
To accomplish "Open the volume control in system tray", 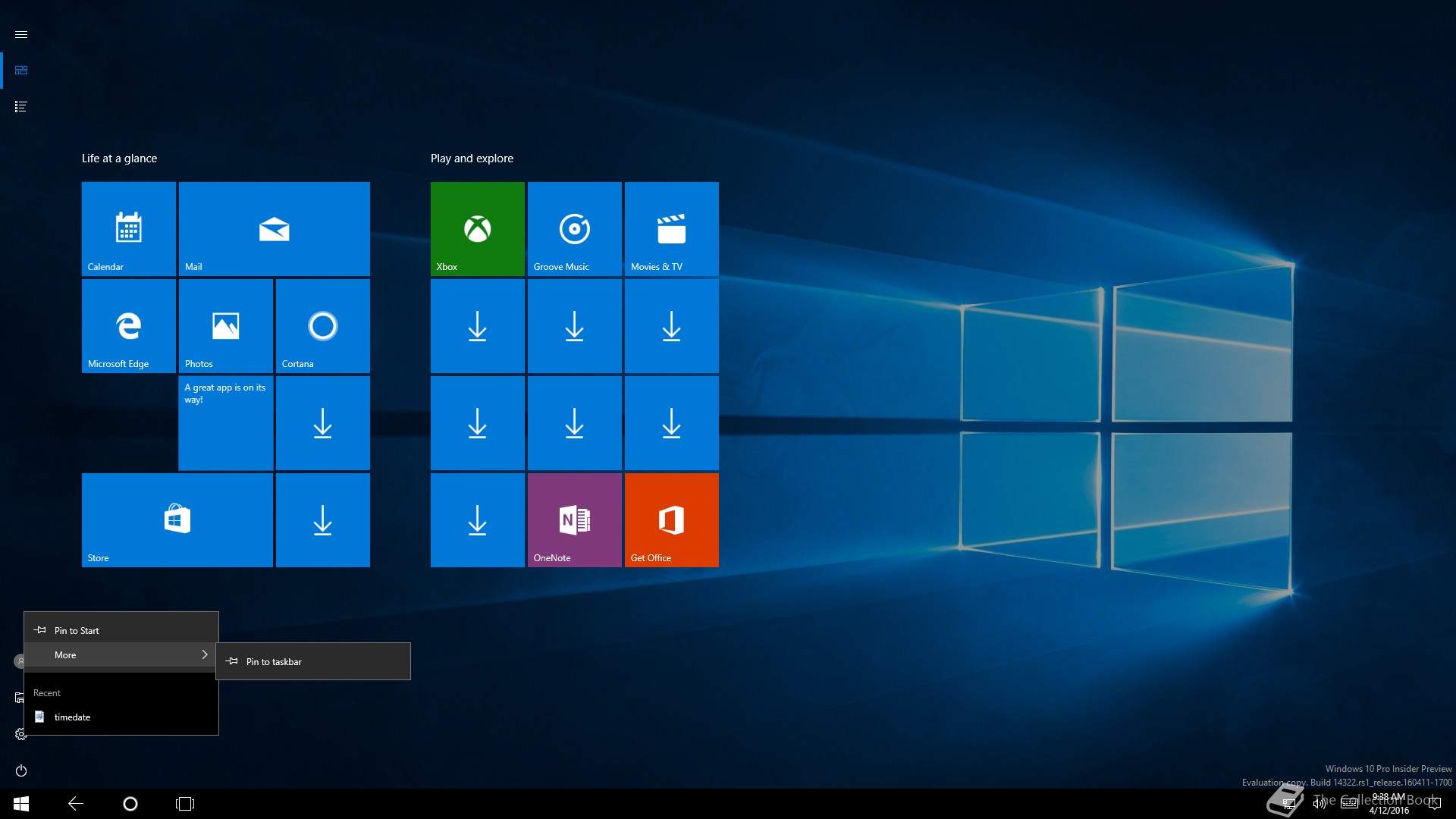I will coord(1319,804).
